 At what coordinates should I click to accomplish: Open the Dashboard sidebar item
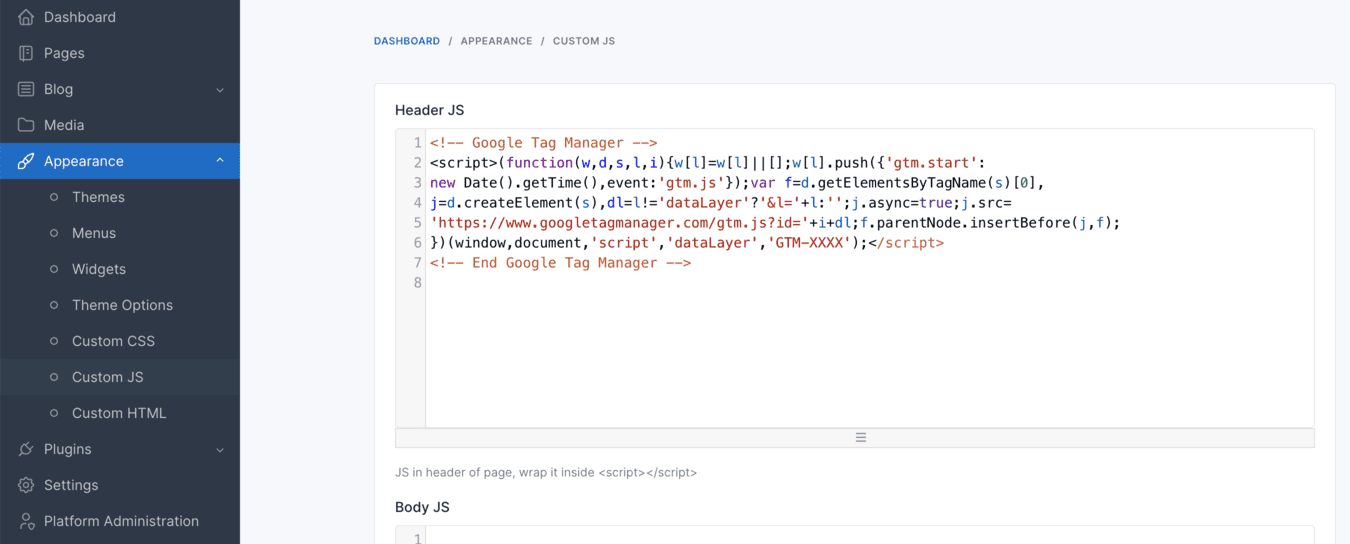[x=120, y=17]
